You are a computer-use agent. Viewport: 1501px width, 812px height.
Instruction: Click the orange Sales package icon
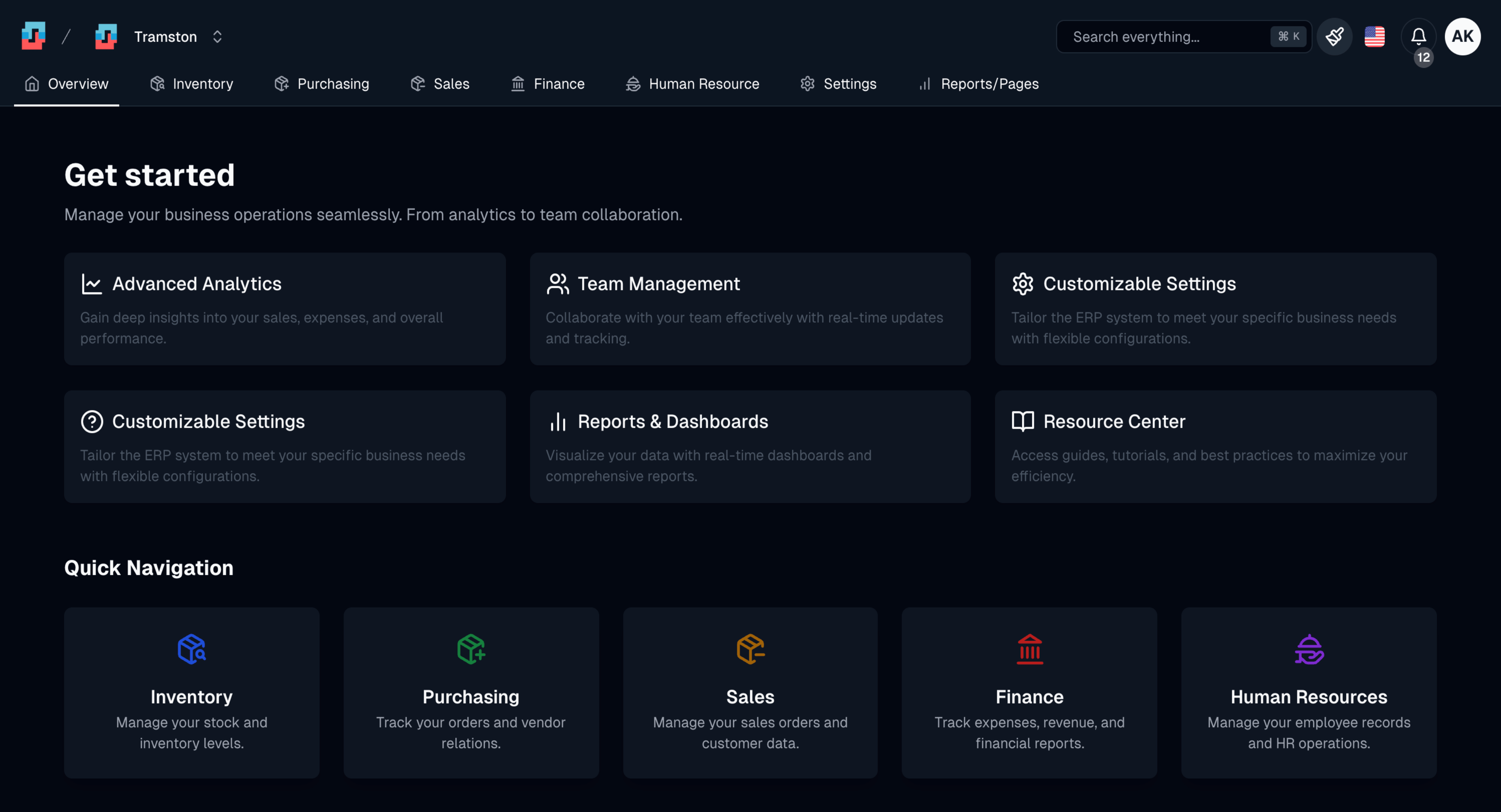pyautogui.click(x=750, y=649)
